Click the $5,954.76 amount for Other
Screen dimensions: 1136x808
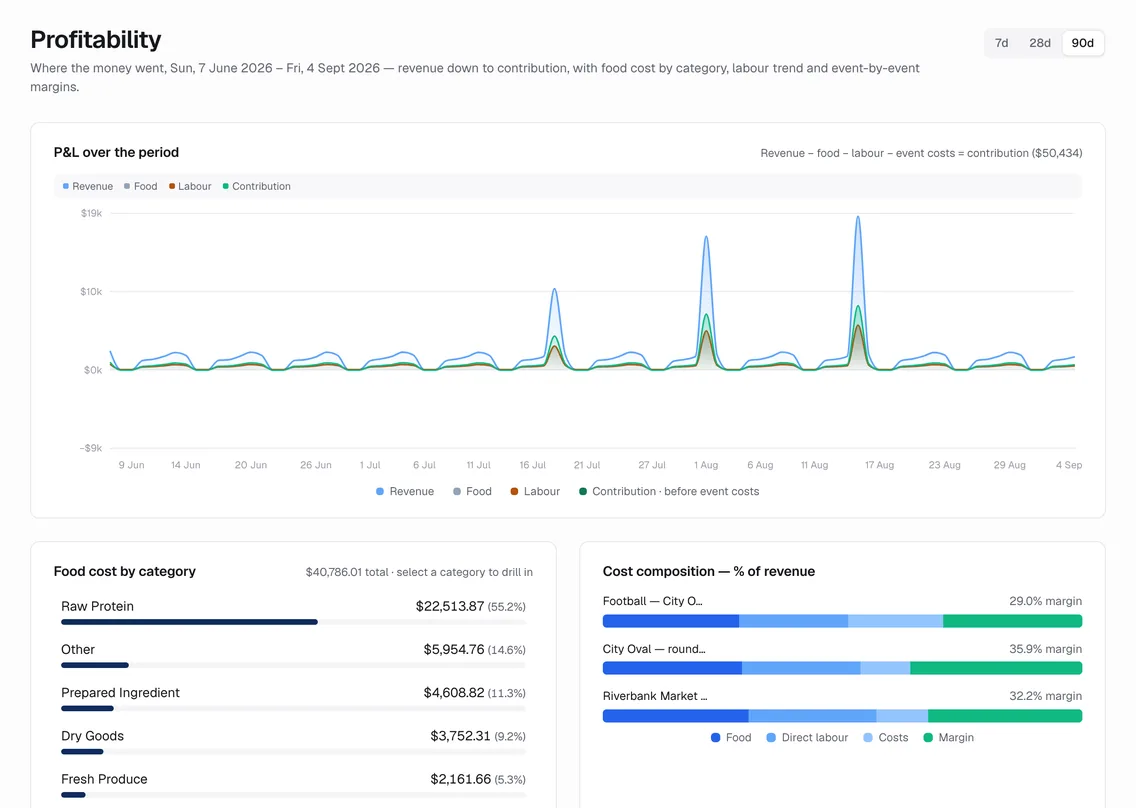point(454,649)
